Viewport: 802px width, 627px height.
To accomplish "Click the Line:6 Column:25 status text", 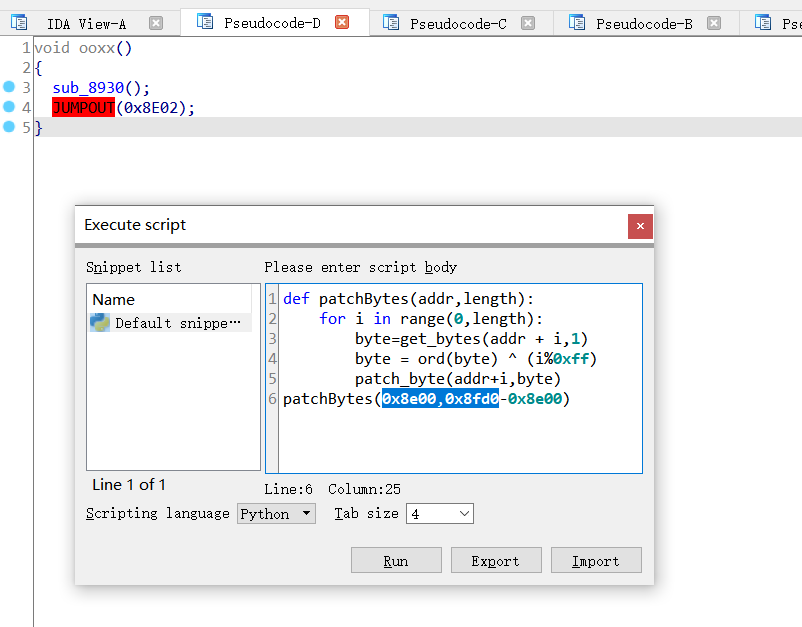I will 332,489.
